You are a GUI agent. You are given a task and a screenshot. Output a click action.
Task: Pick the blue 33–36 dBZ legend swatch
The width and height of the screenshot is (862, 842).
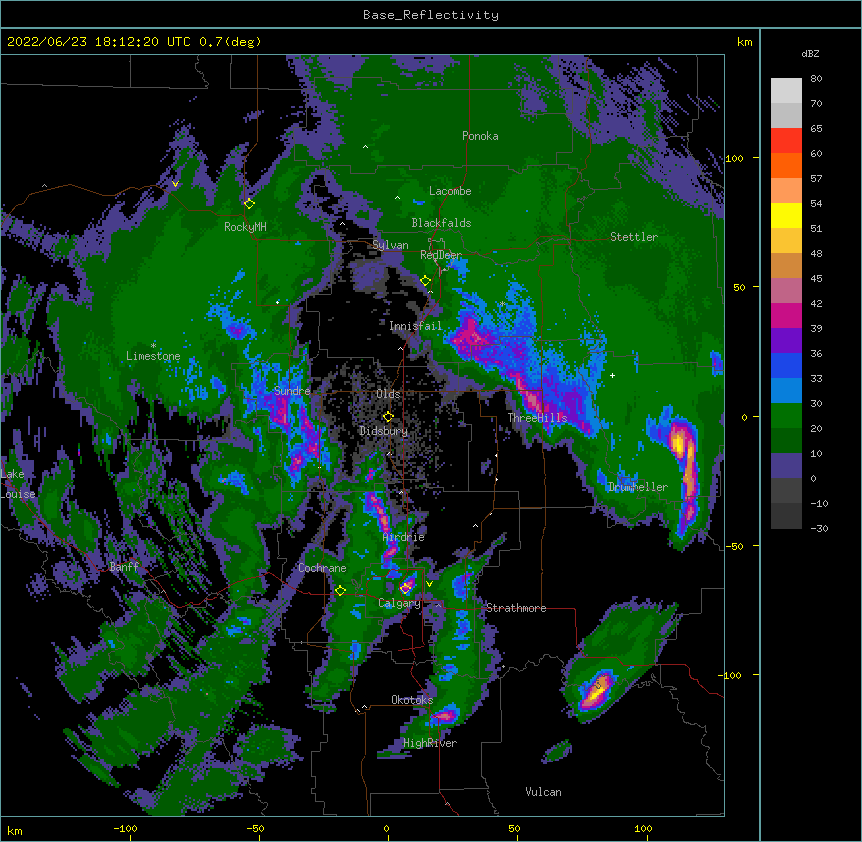point(786,366)
